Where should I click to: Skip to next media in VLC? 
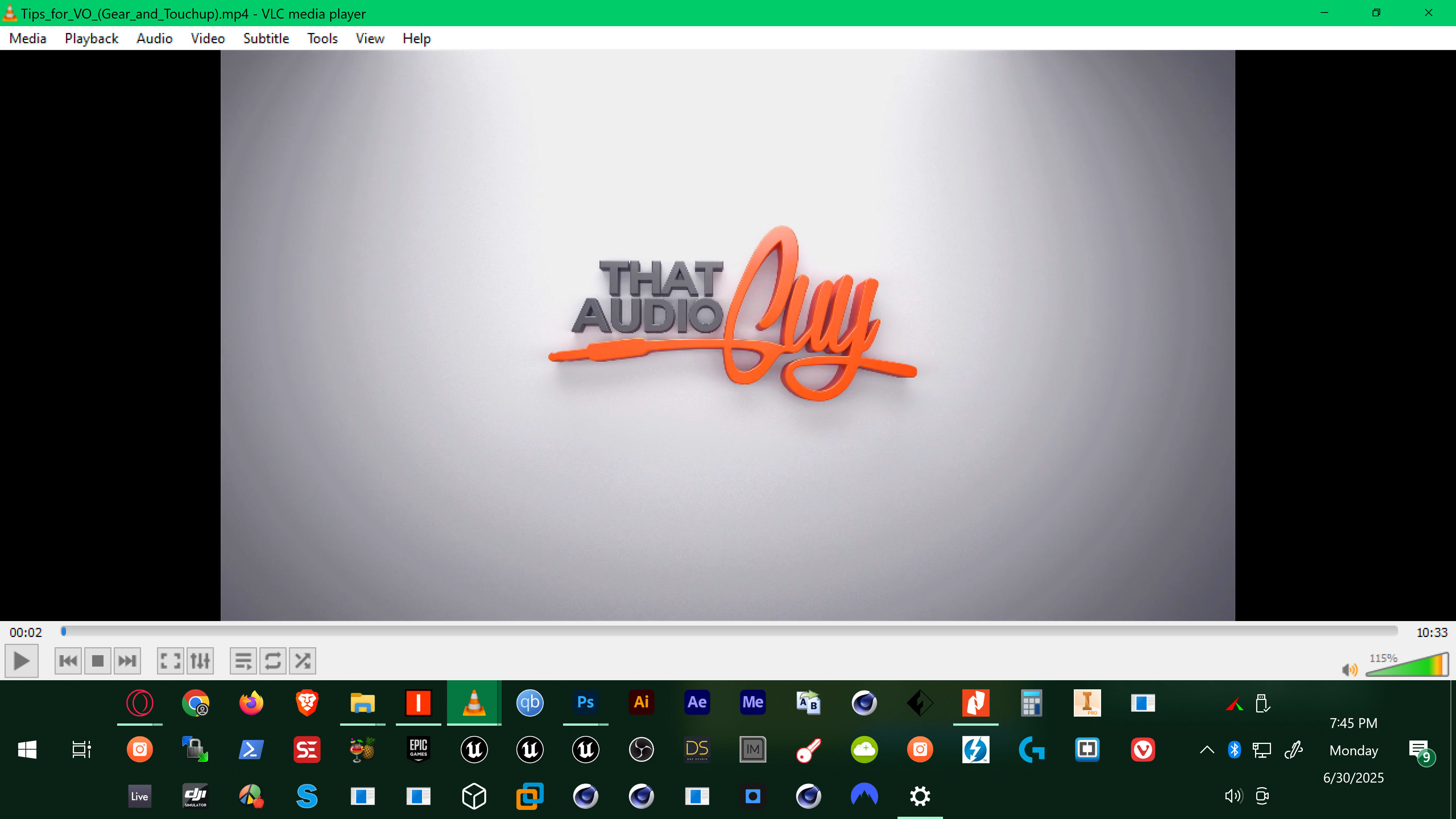pyautogui.click(x=127, y=661)
